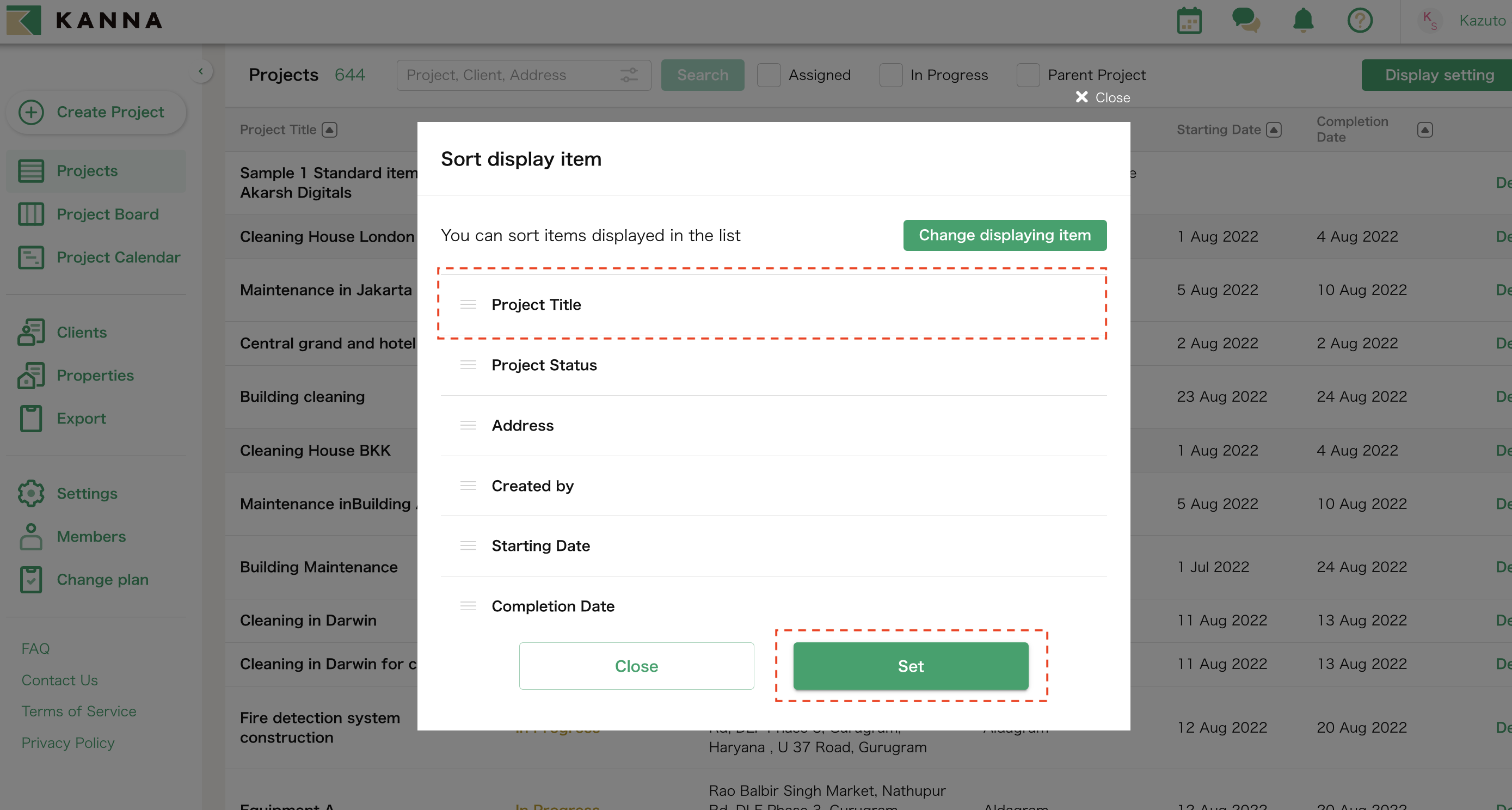Open Project Board in sidebar
This screenshot has width=1512, height=810.
(107, 214)
